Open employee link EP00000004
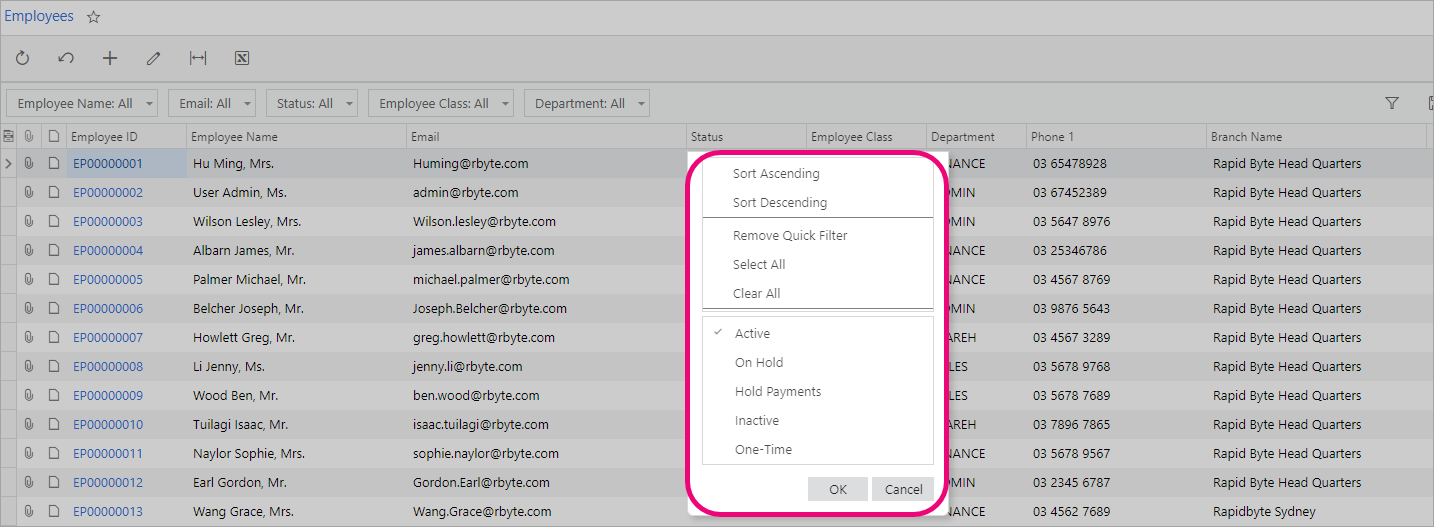Viewport: 1434px width, 527px height. pos(108,251)
